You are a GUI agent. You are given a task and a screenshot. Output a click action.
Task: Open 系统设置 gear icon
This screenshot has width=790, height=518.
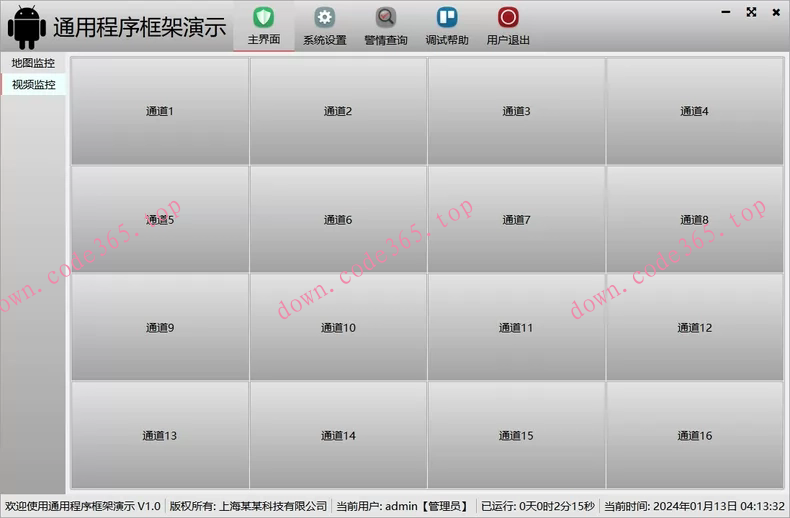[324, 18]
